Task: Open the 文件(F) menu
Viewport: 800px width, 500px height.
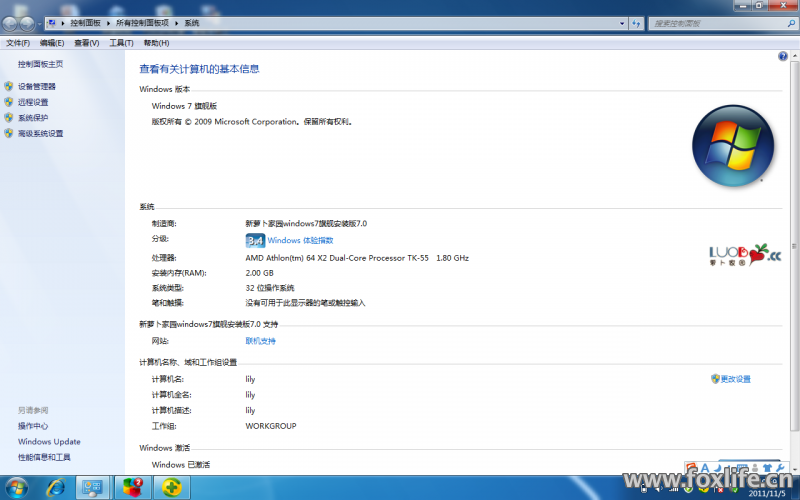Action: pos(18,43)
